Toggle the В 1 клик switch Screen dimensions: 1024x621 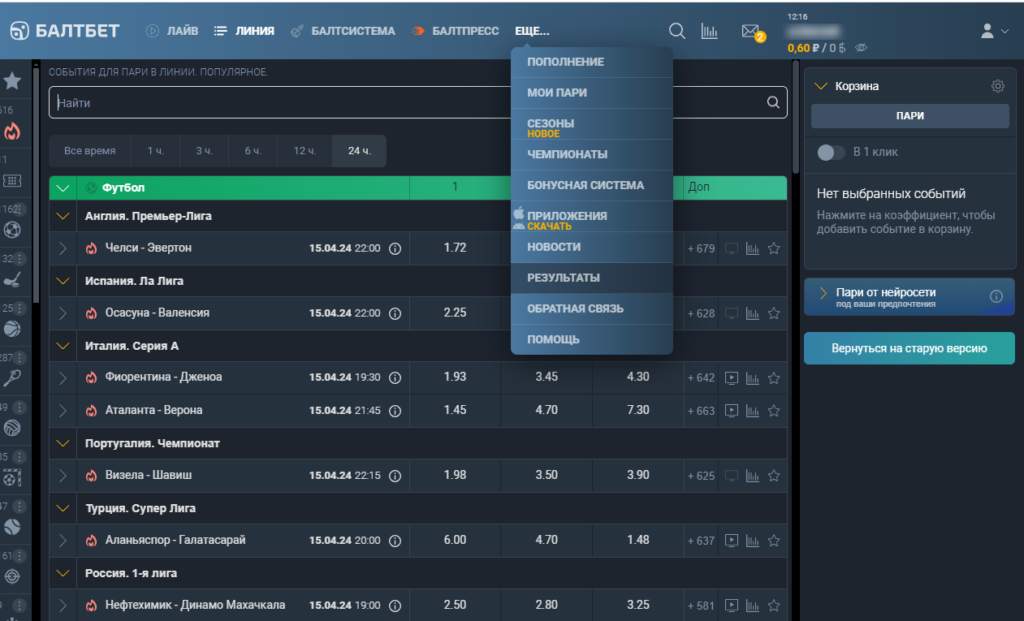pos(830,152)
